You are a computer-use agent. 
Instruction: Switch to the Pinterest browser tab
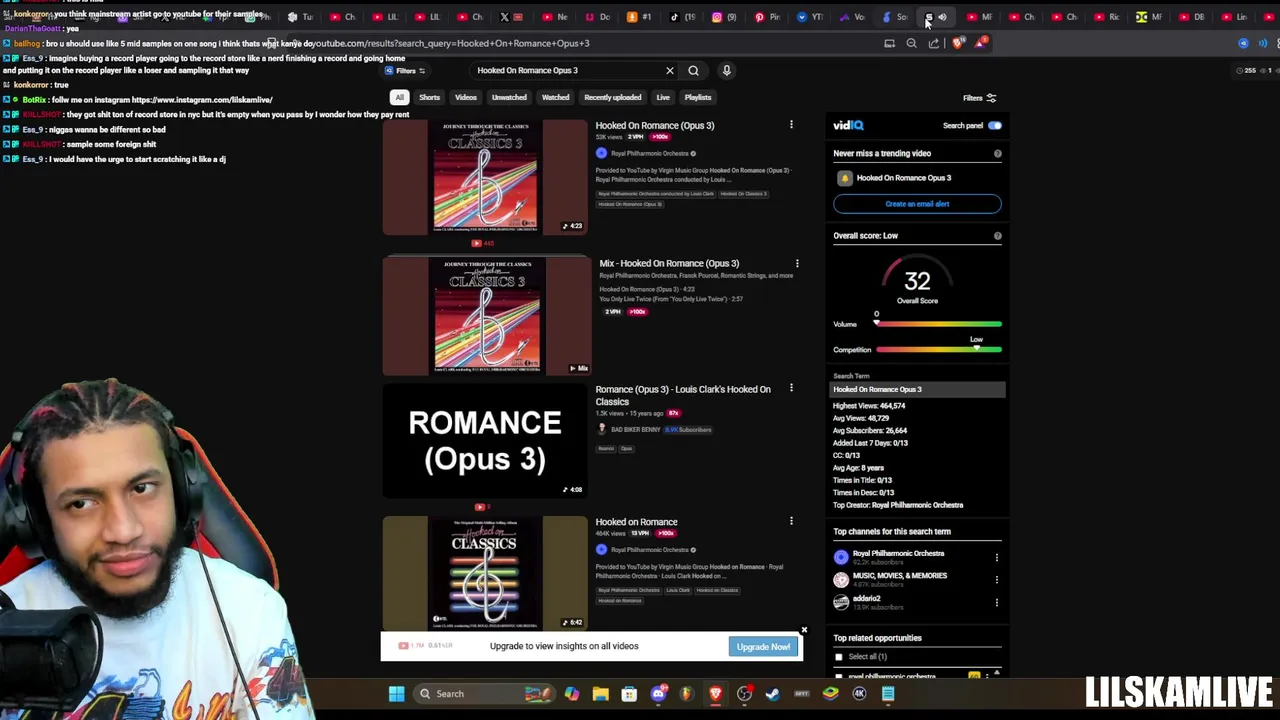[x=765, y=17]
